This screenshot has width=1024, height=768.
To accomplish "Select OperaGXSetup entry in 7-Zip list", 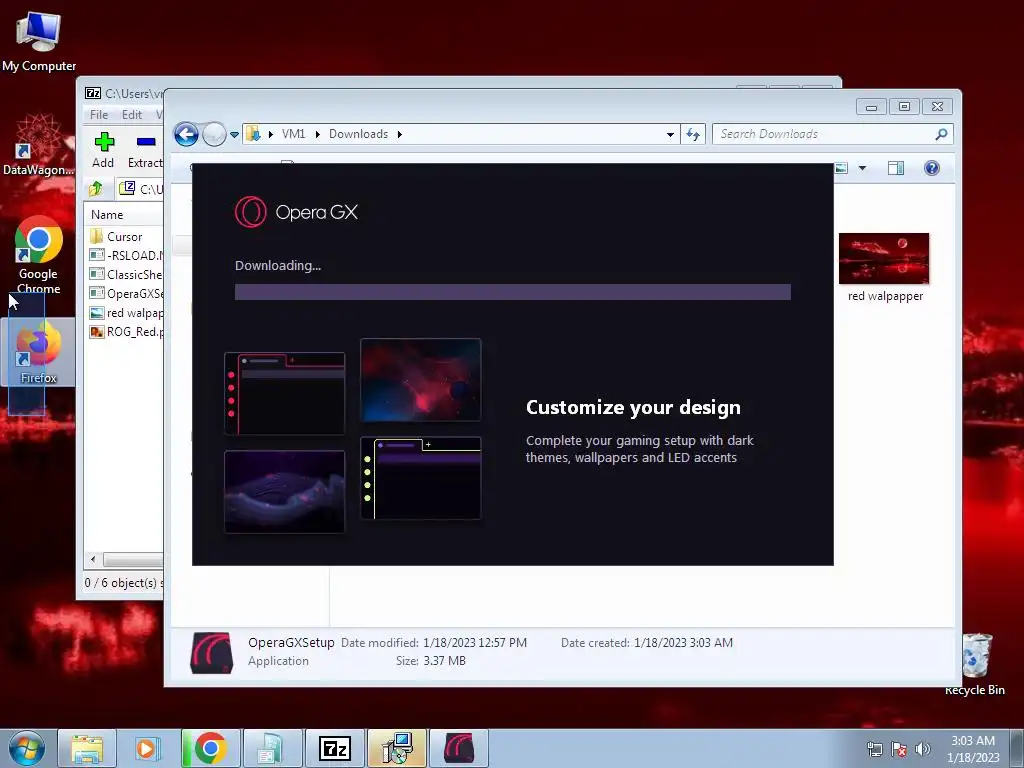I will coord(125,293).
